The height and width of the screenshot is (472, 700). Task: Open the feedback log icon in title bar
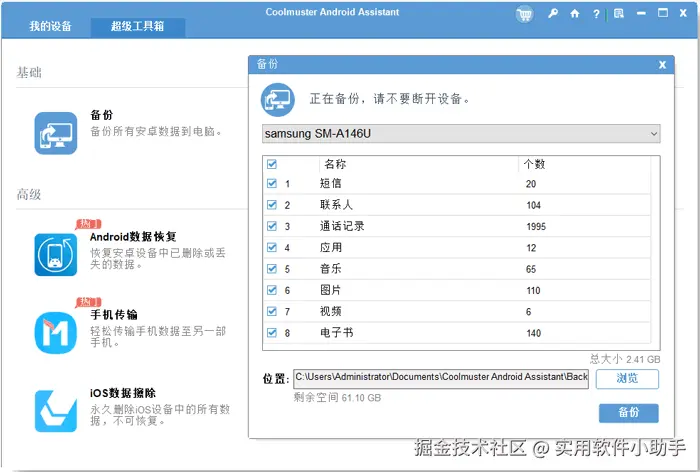click(619, 13)
